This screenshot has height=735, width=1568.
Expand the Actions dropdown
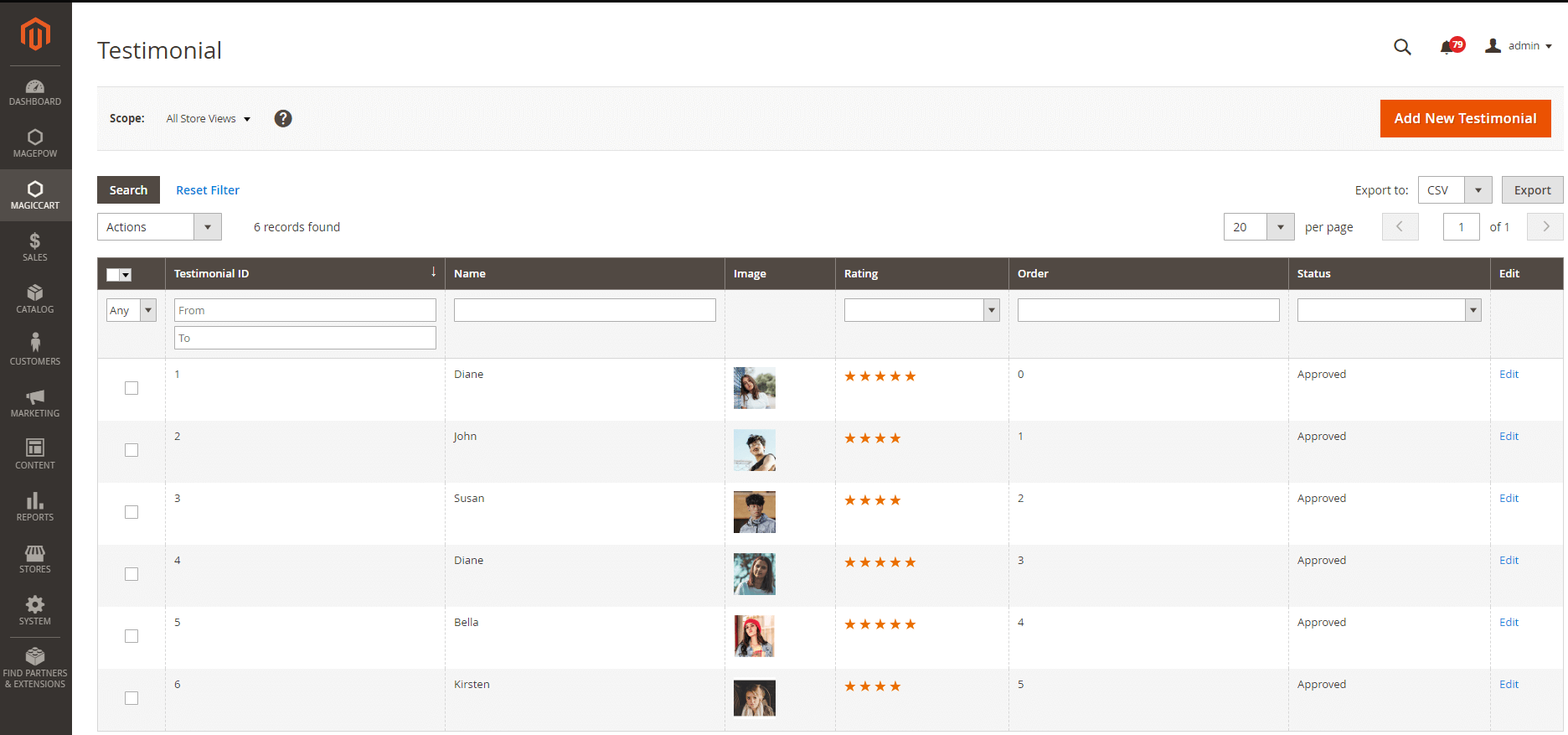159,227
